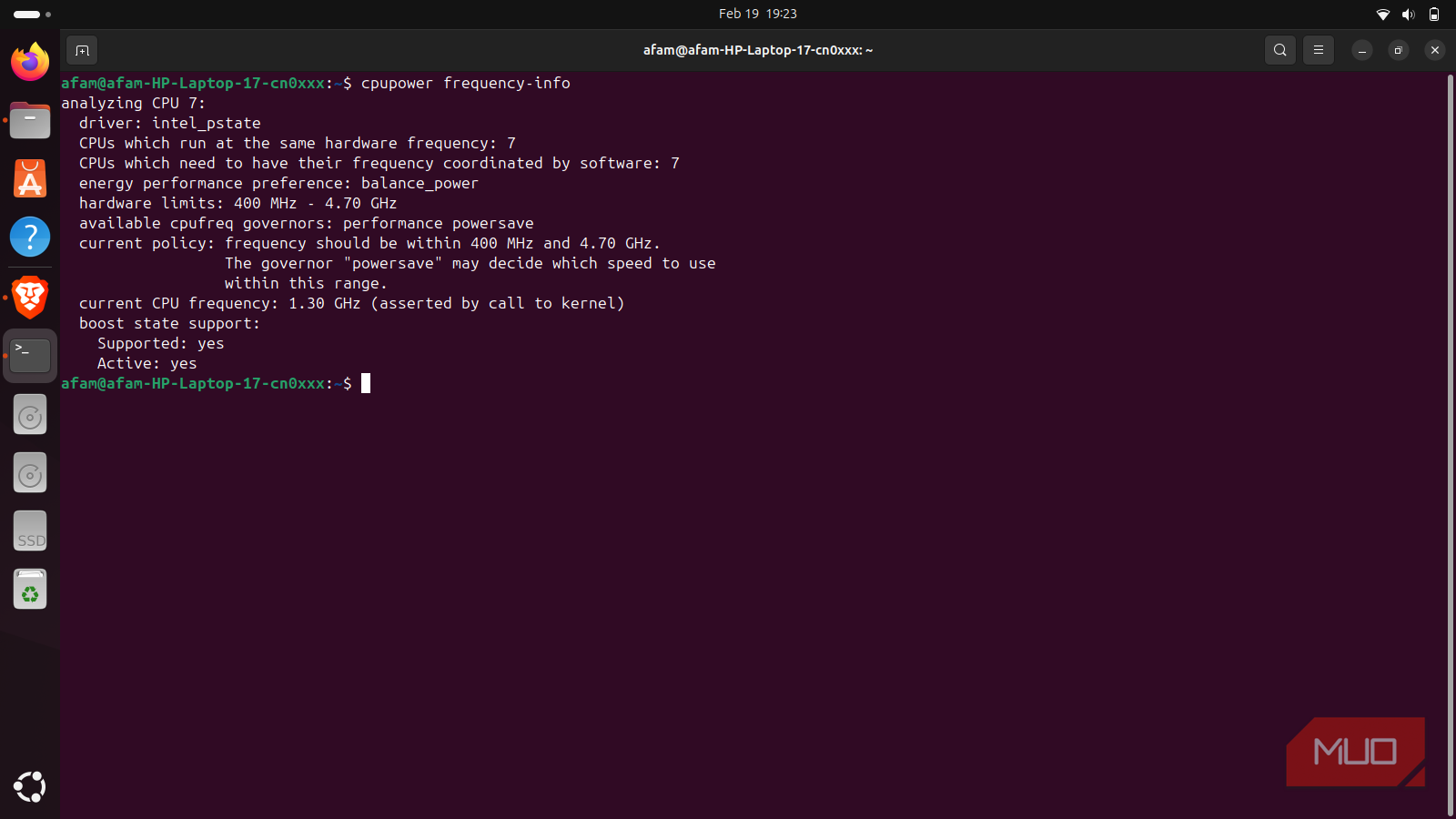1456x819 pixels.
Task: Click the "analyzing CPU 7:" line
Action: coord(134,103)
